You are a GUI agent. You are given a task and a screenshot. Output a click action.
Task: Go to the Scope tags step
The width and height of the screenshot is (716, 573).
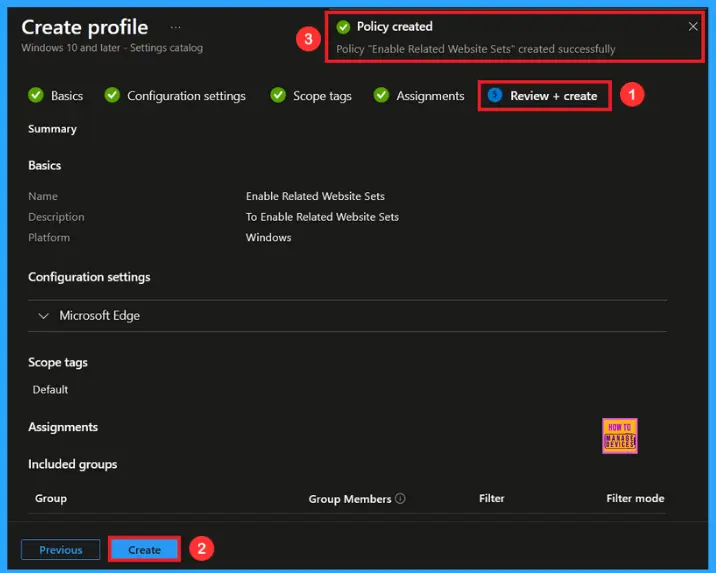click(322, 96)
